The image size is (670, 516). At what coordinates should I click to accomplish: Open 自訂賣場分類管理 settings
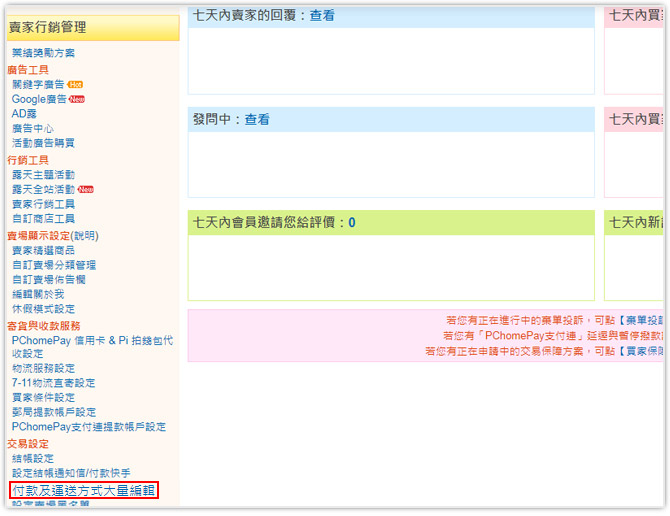54,265
